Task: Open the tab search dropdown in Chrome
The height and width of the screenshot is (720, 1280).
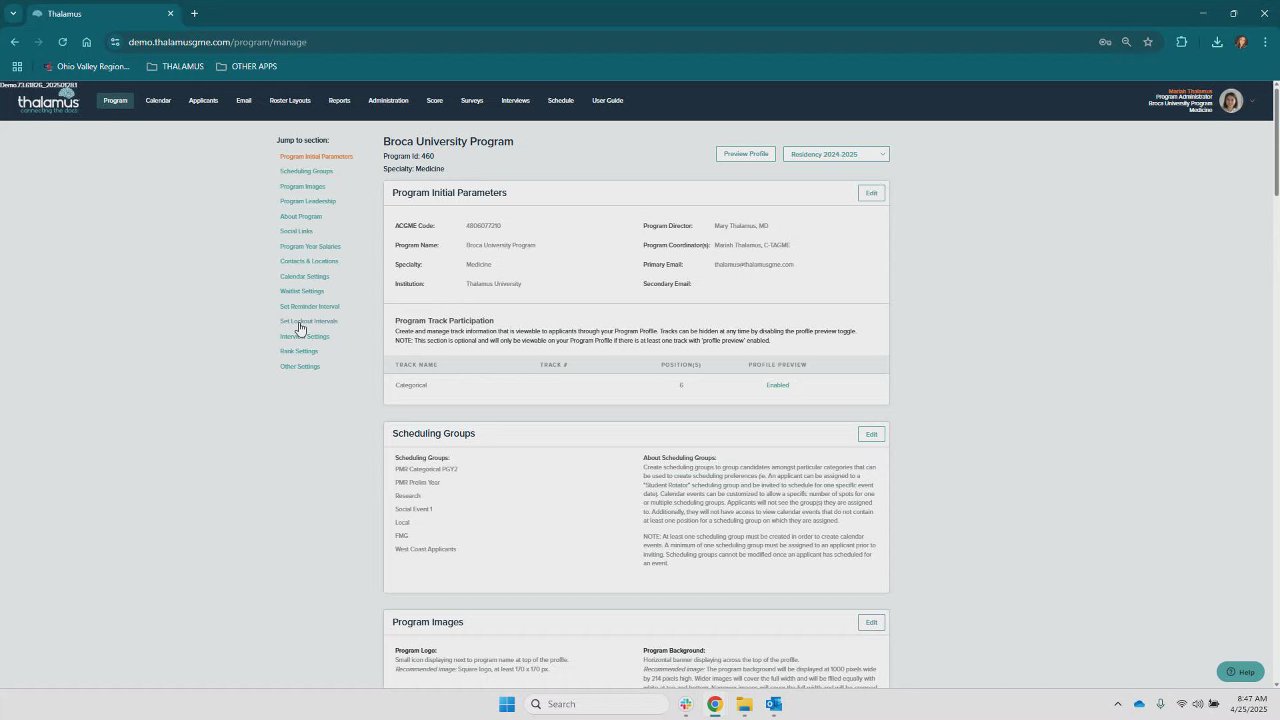Action: [13, 13]
